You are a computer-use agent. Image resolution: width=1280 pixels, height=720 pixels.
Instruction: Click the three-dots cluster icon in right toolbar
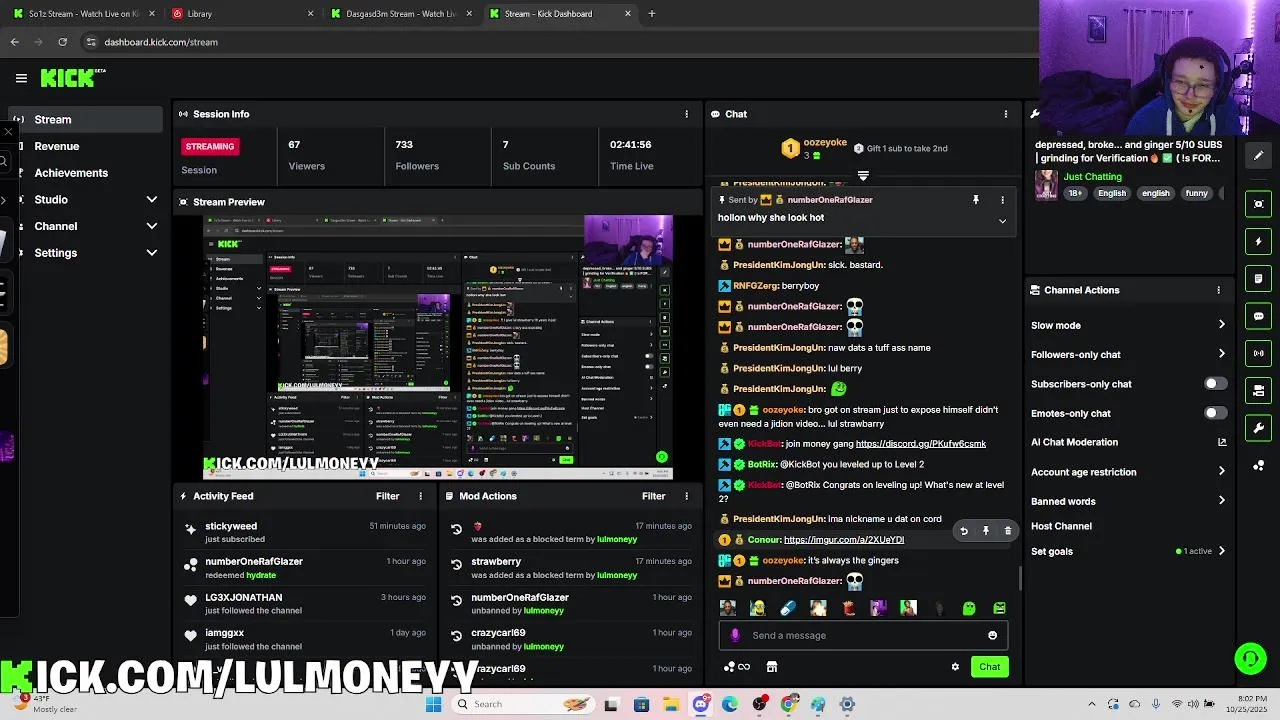(1258, 466)
